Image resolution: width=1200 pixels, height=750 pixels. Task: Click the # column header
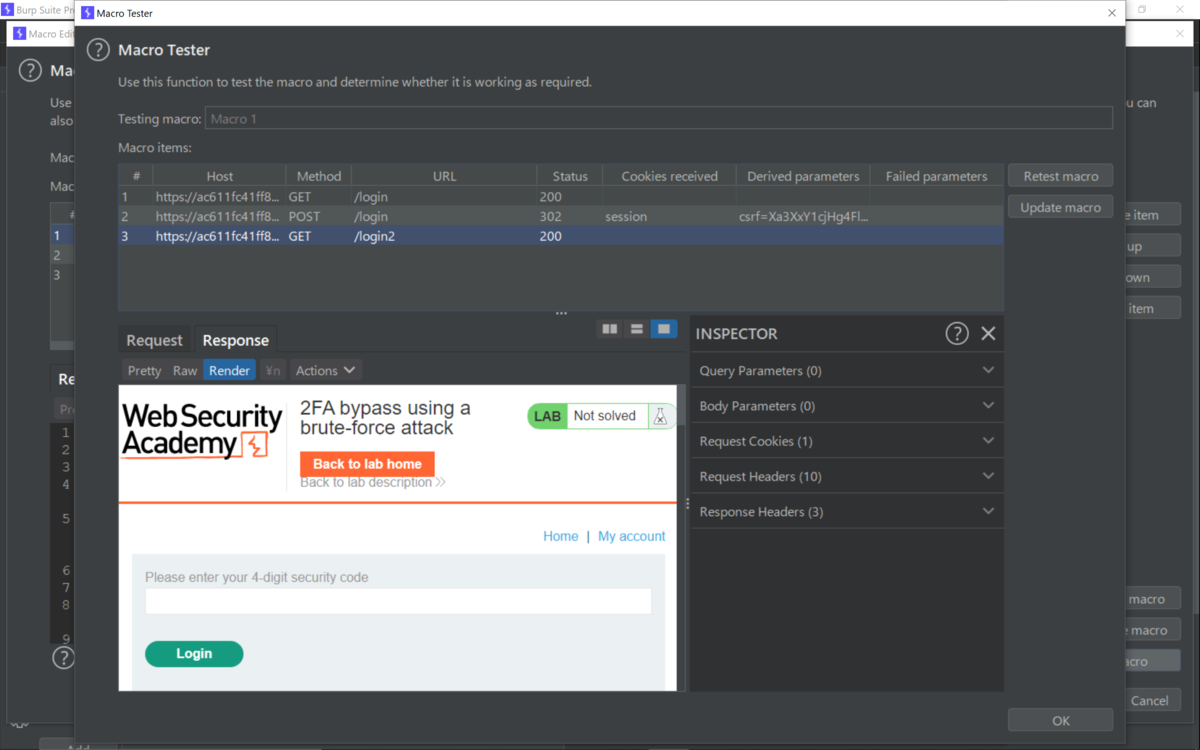(x=136, y=176)
